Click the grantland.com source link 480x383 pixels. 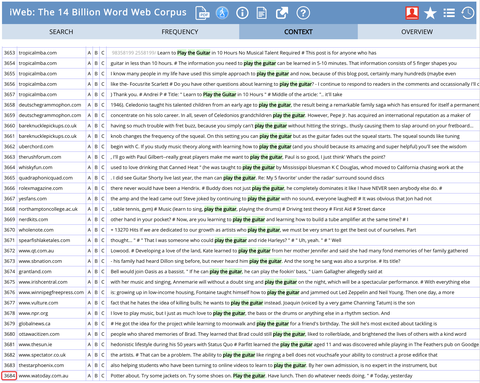35,271
